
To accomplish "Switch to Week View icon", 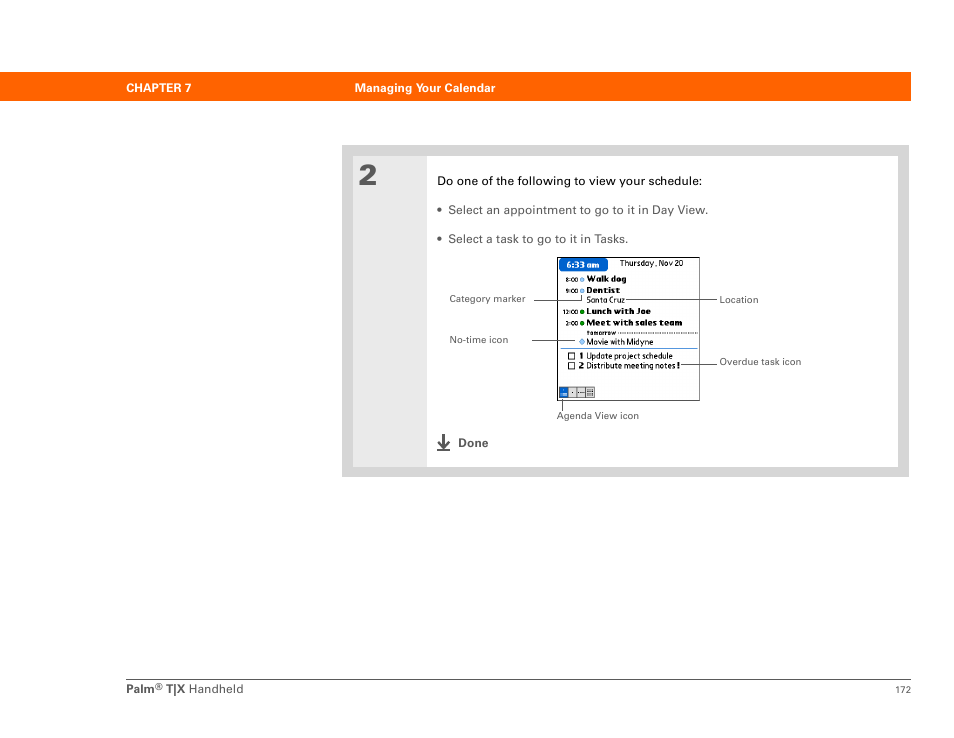I will click(581, 392).
